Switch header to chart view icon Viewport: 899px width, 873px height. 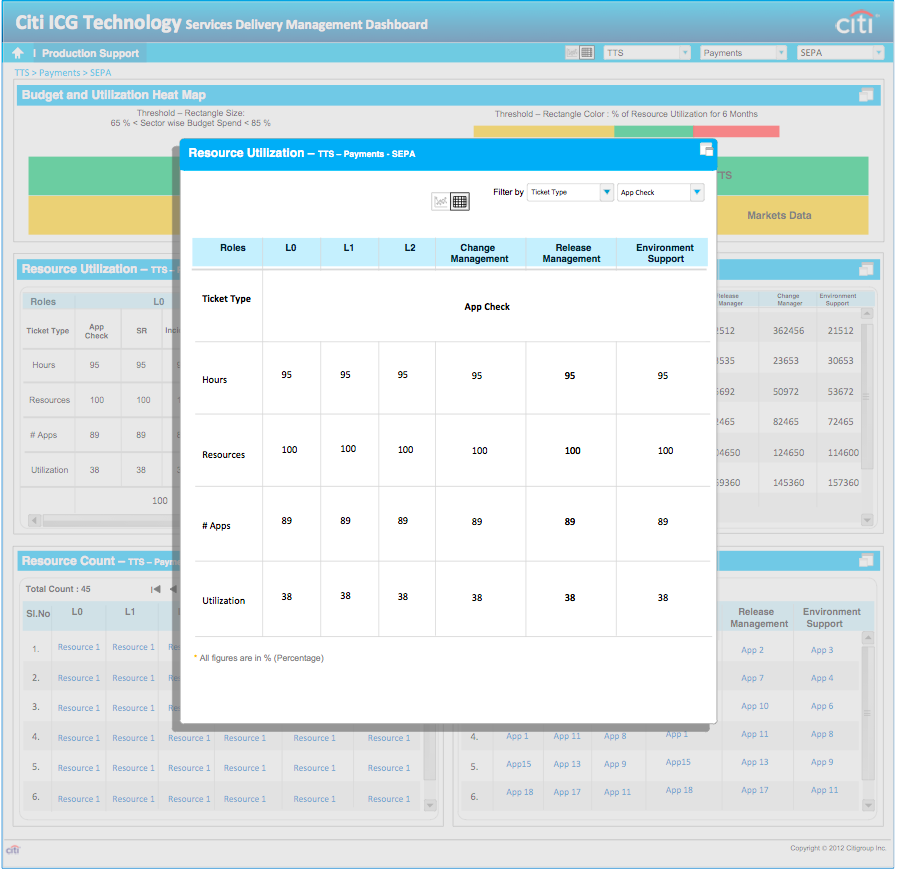coord(572,53)
